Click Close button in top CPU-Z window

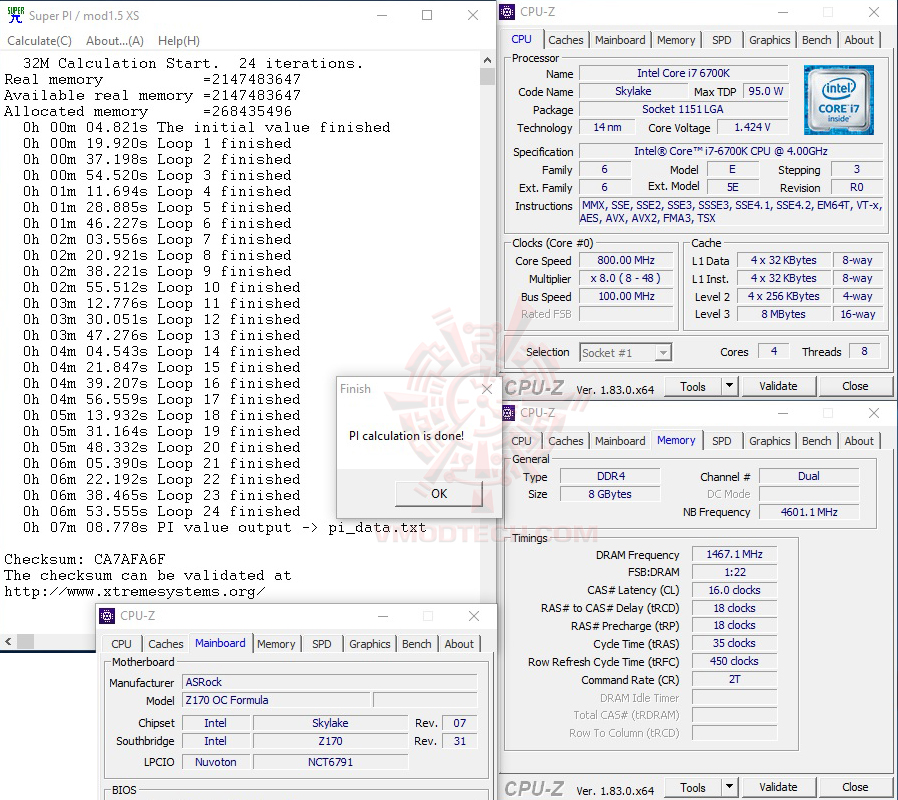click(x=854, y=387)
